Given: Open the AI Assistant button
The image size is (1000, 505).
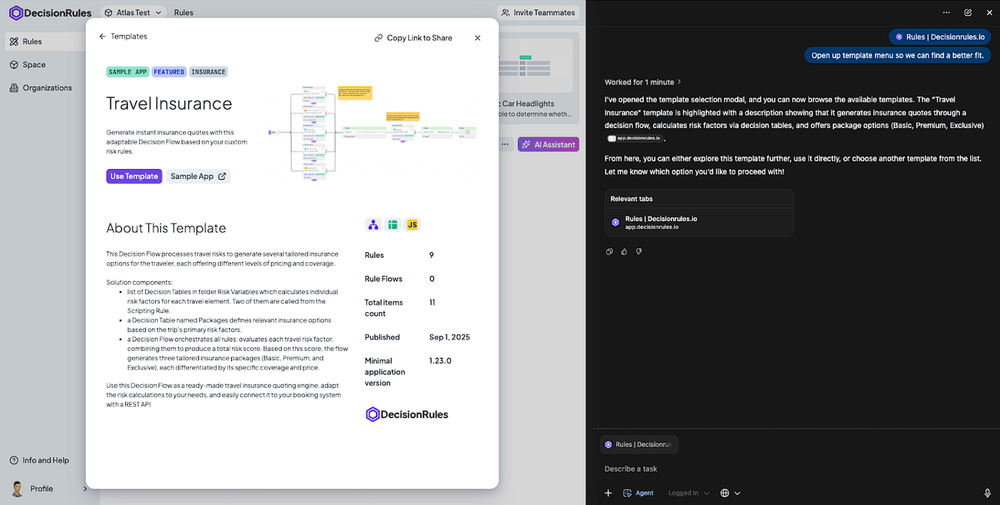Looking at the screenshot, I should [x=548, y=145].
